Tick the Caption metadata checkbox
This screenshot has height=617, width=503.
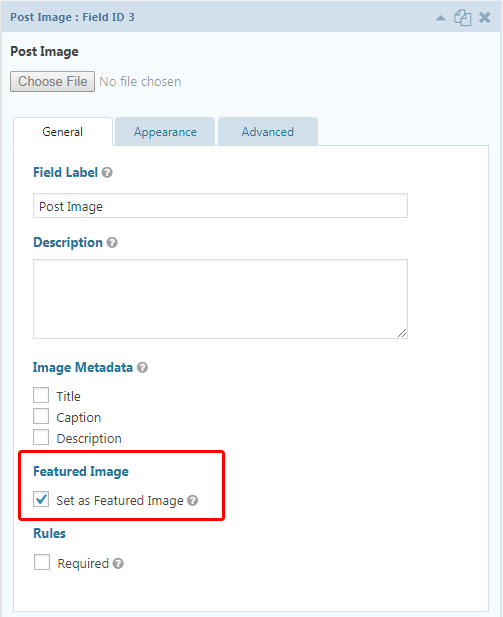(41, 416)
